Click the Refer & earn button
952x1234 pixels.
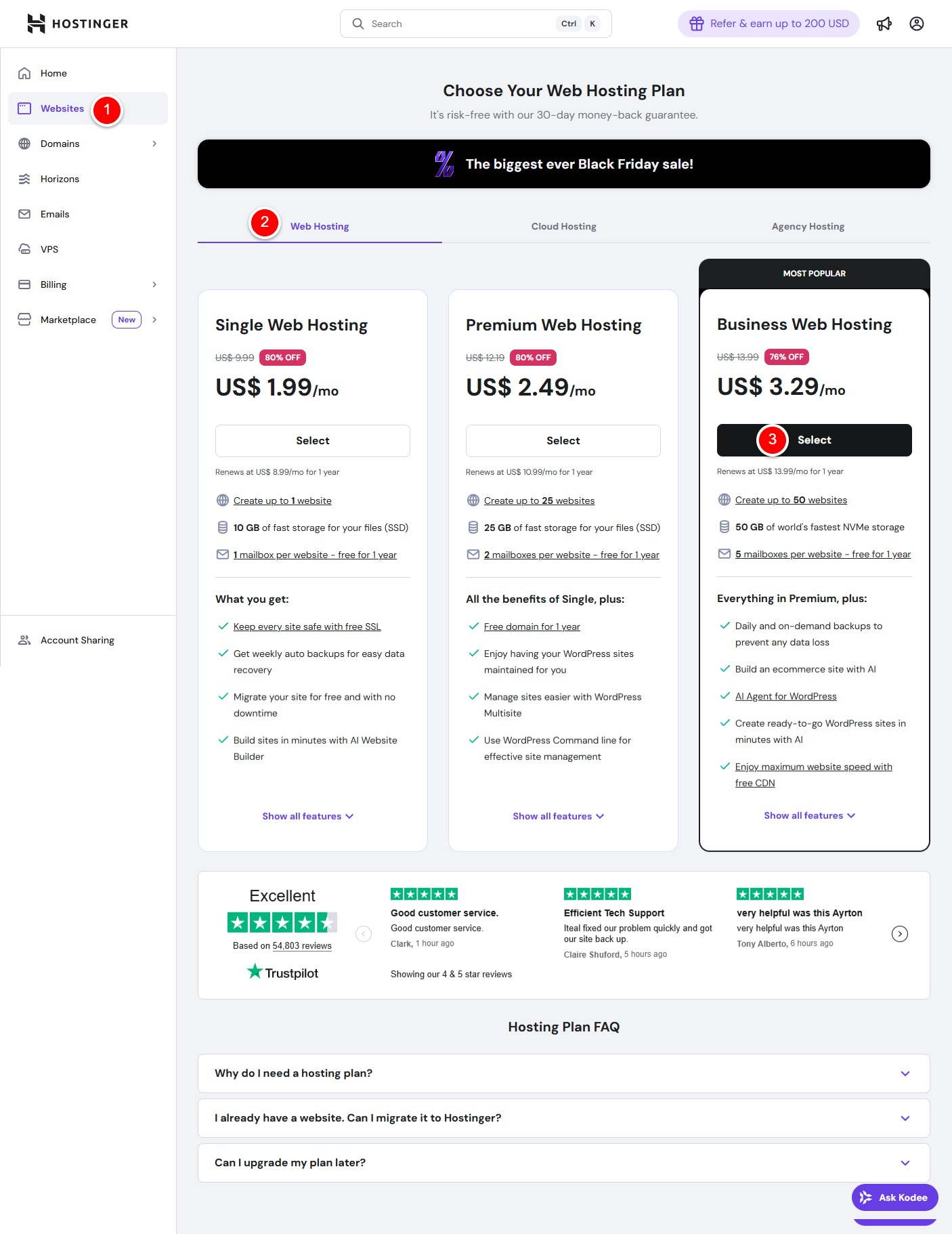(769, 24)
